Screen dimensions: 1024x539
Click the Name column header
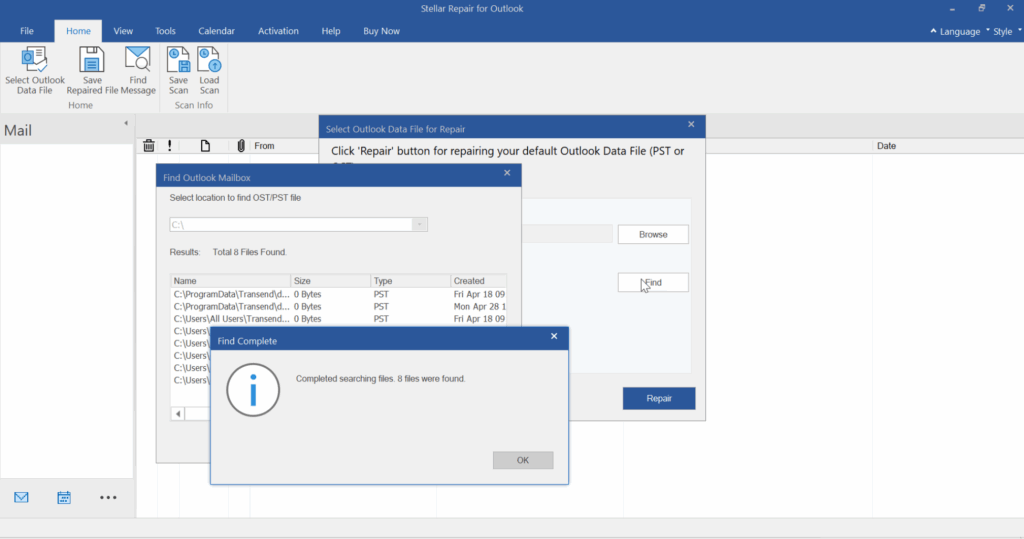[230, 281]
